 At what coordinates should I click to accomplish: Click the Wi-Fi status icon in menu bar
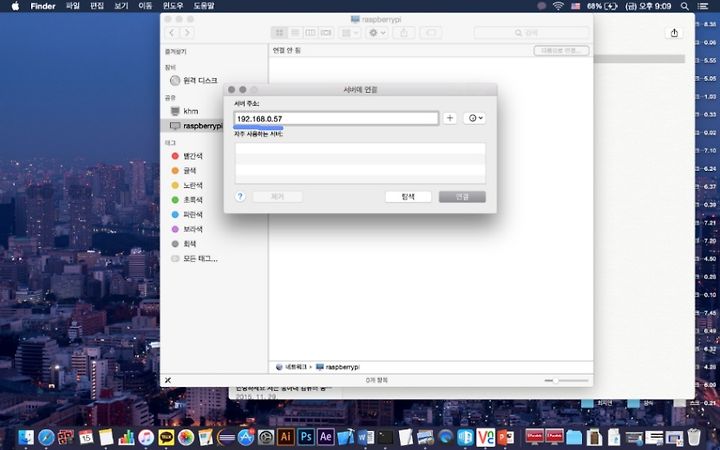coord(558,6)
